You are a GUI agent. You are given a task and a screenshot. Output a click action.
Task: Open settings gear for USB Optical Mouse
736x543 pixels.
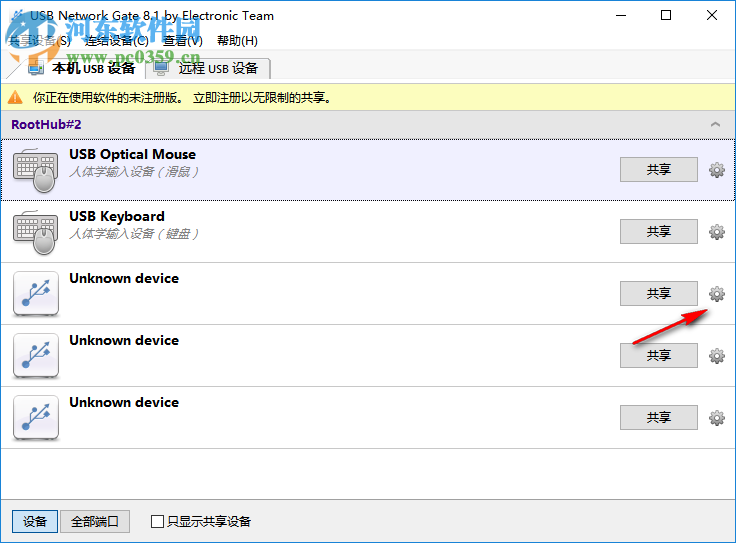[716, 169]
